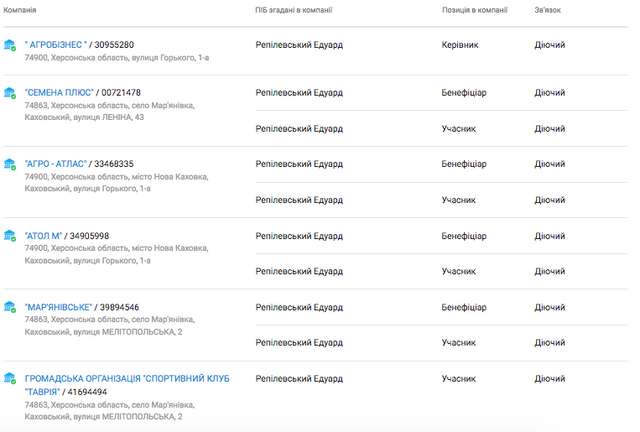
Task: Click the company icon beside МАР'ЯНІВСЬКЕ
Action: 10,308
